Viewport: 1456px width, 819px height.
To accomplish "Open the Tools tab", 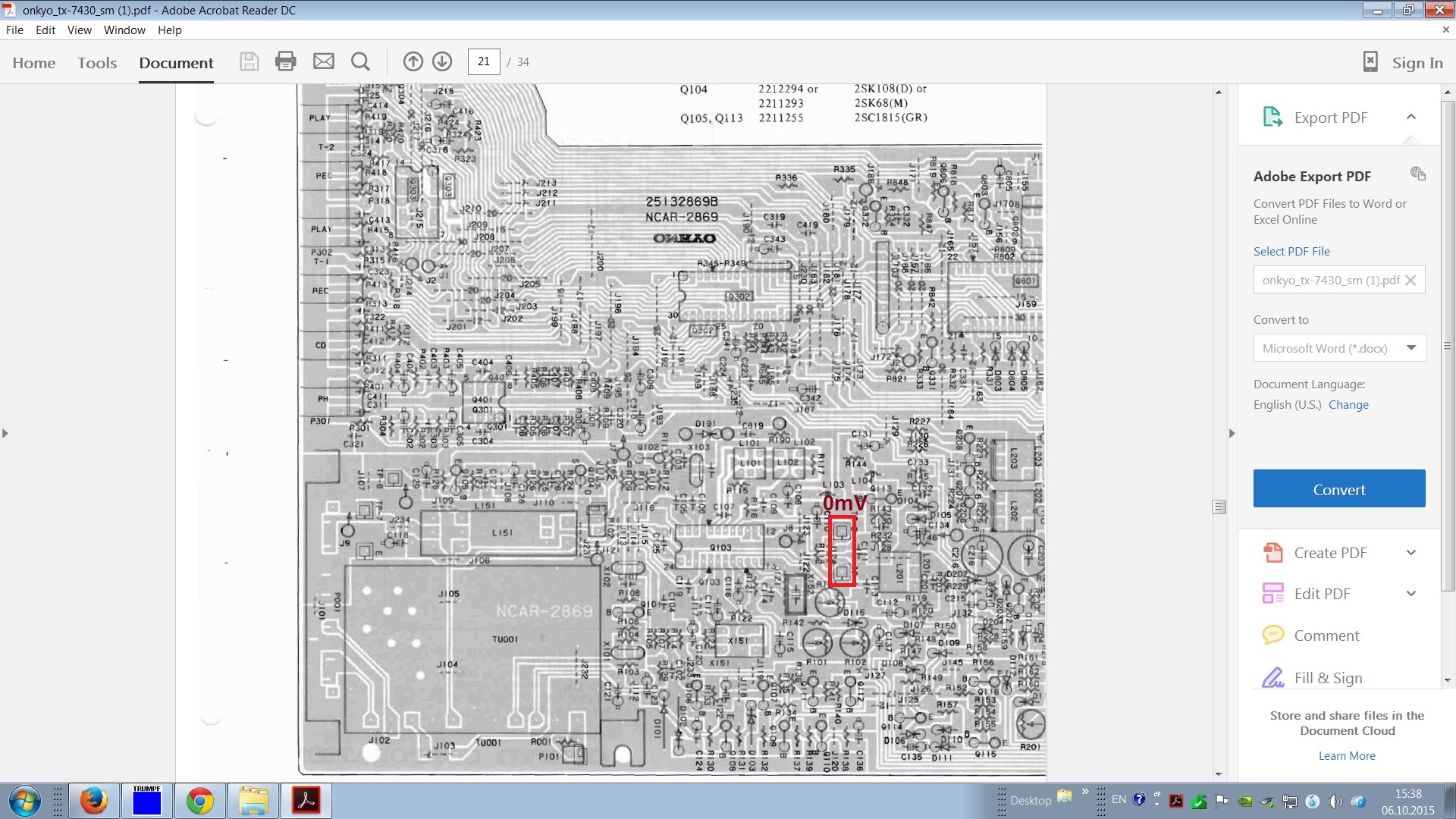I will coord(97,63).
